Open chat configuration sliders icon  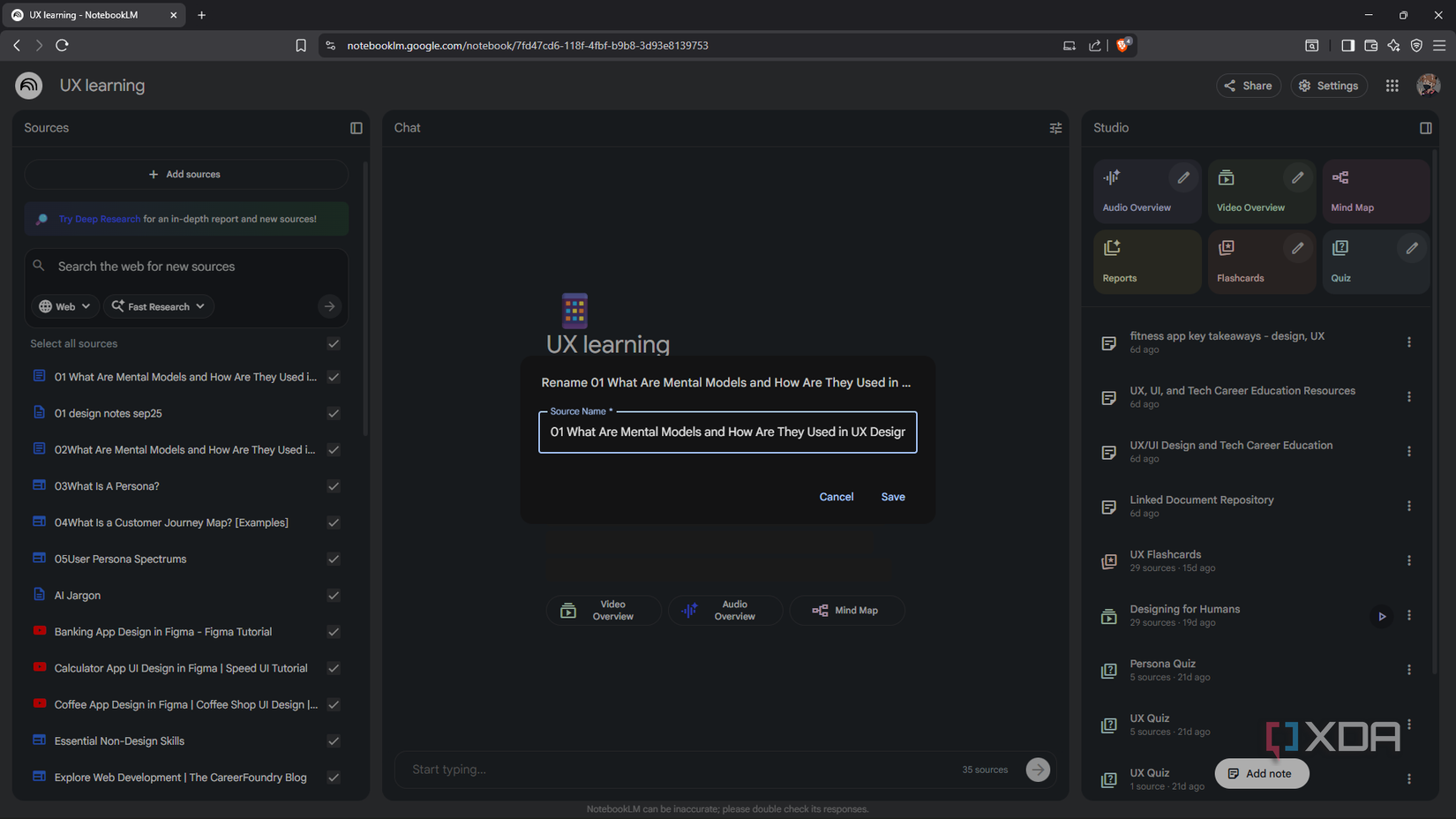pos(1055,128)
